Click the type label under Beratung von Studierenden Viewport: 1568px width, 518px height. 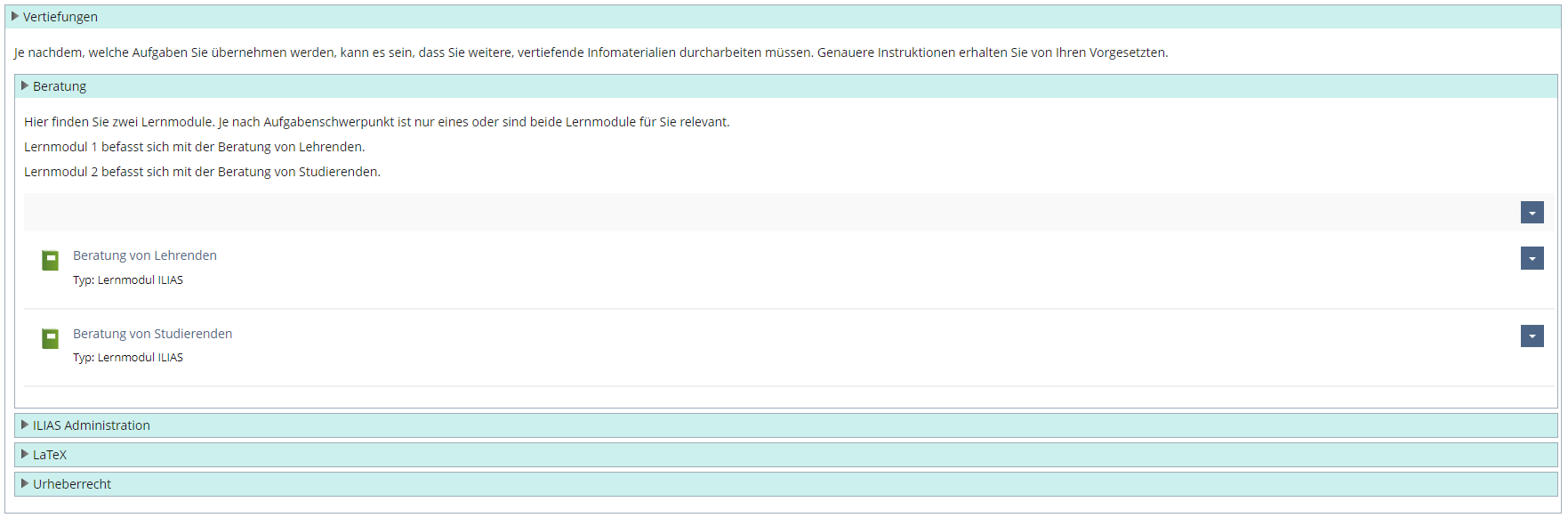click(x=128, y=358)
